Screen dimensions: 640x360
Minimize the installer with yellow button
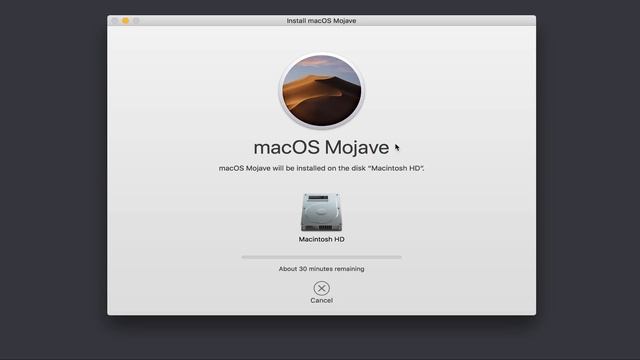tap(126, 20)
